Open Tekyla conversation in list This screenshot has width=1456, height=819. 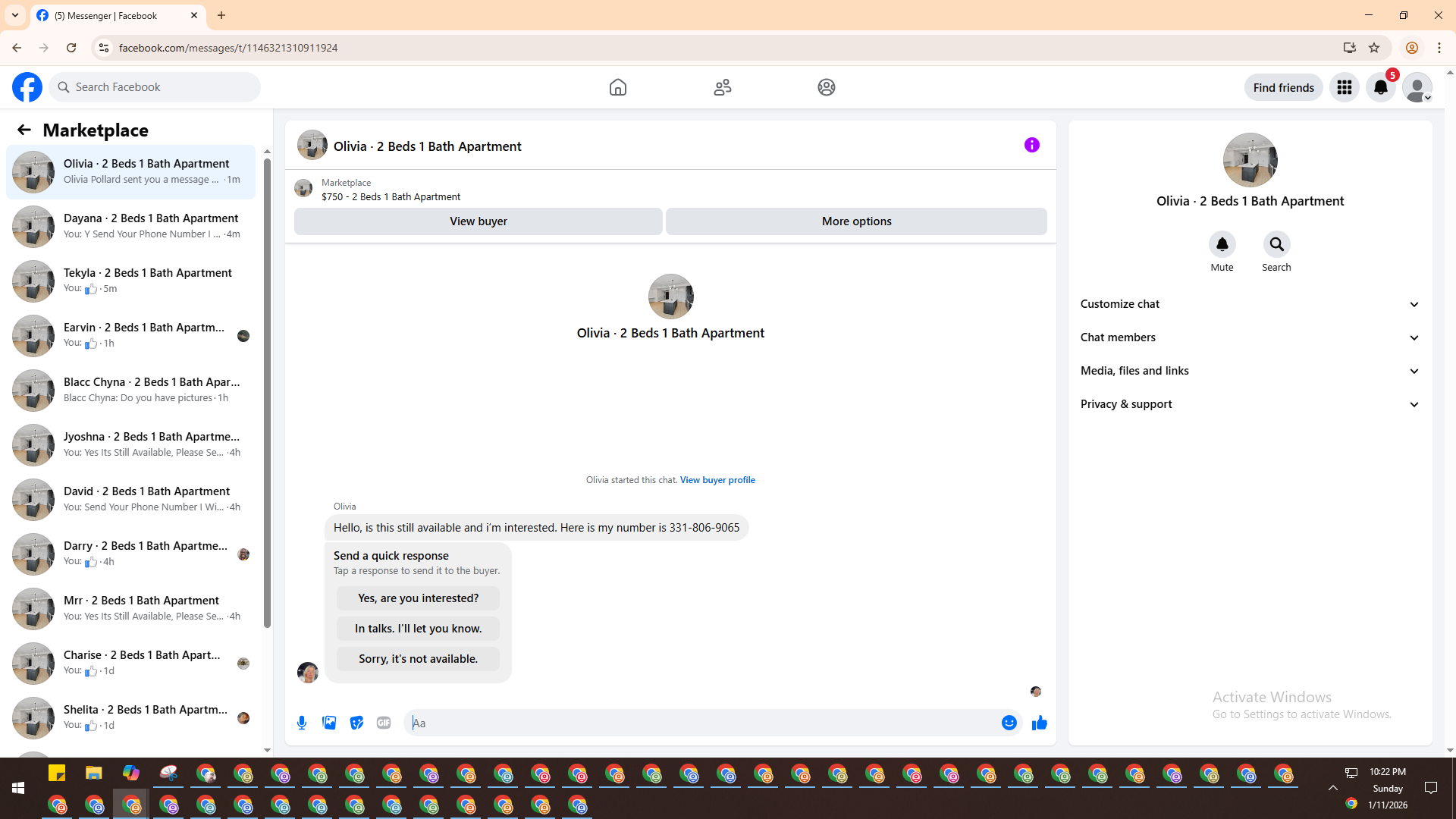click(130, 281)
